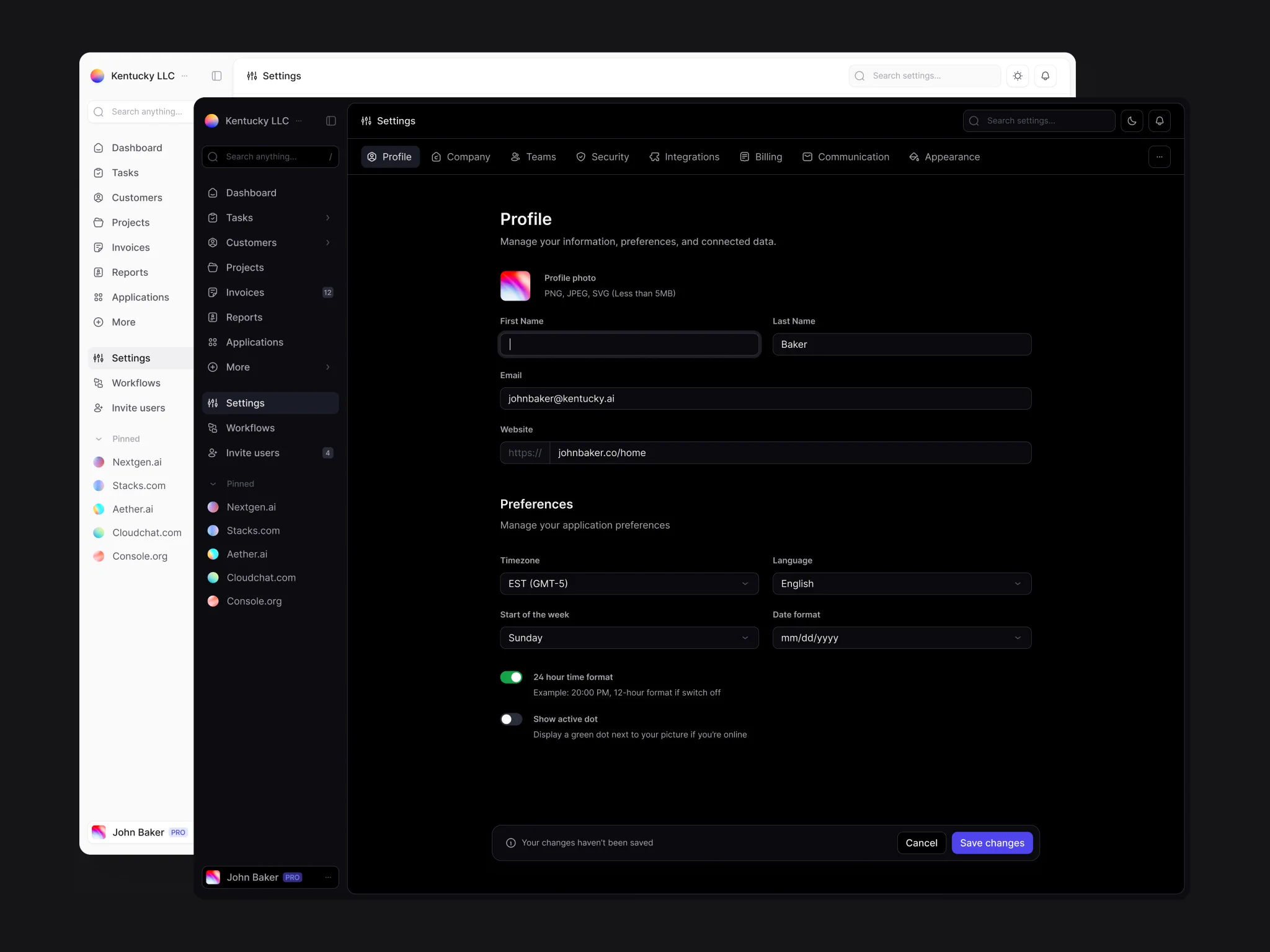This screenshot has height=952, width=1270.
Task: Click Search anything field in dark sidebar
Action: [x=270, y=157]
